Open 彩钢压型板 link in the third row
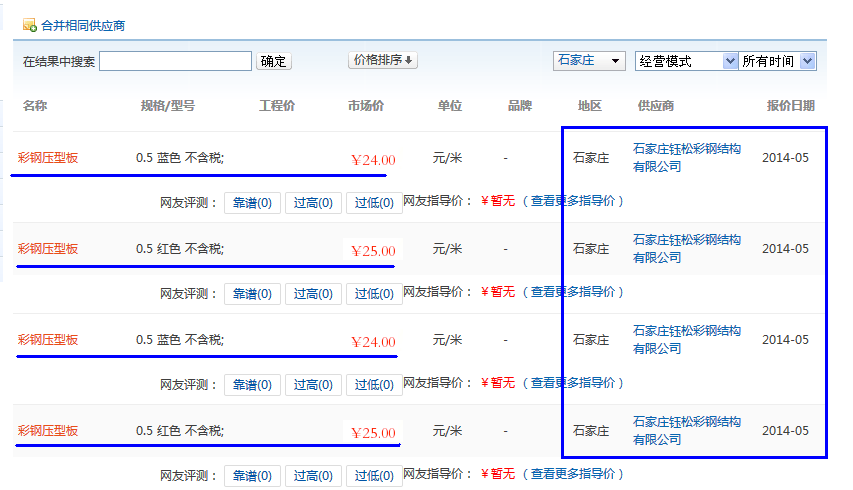 [48, 339]
